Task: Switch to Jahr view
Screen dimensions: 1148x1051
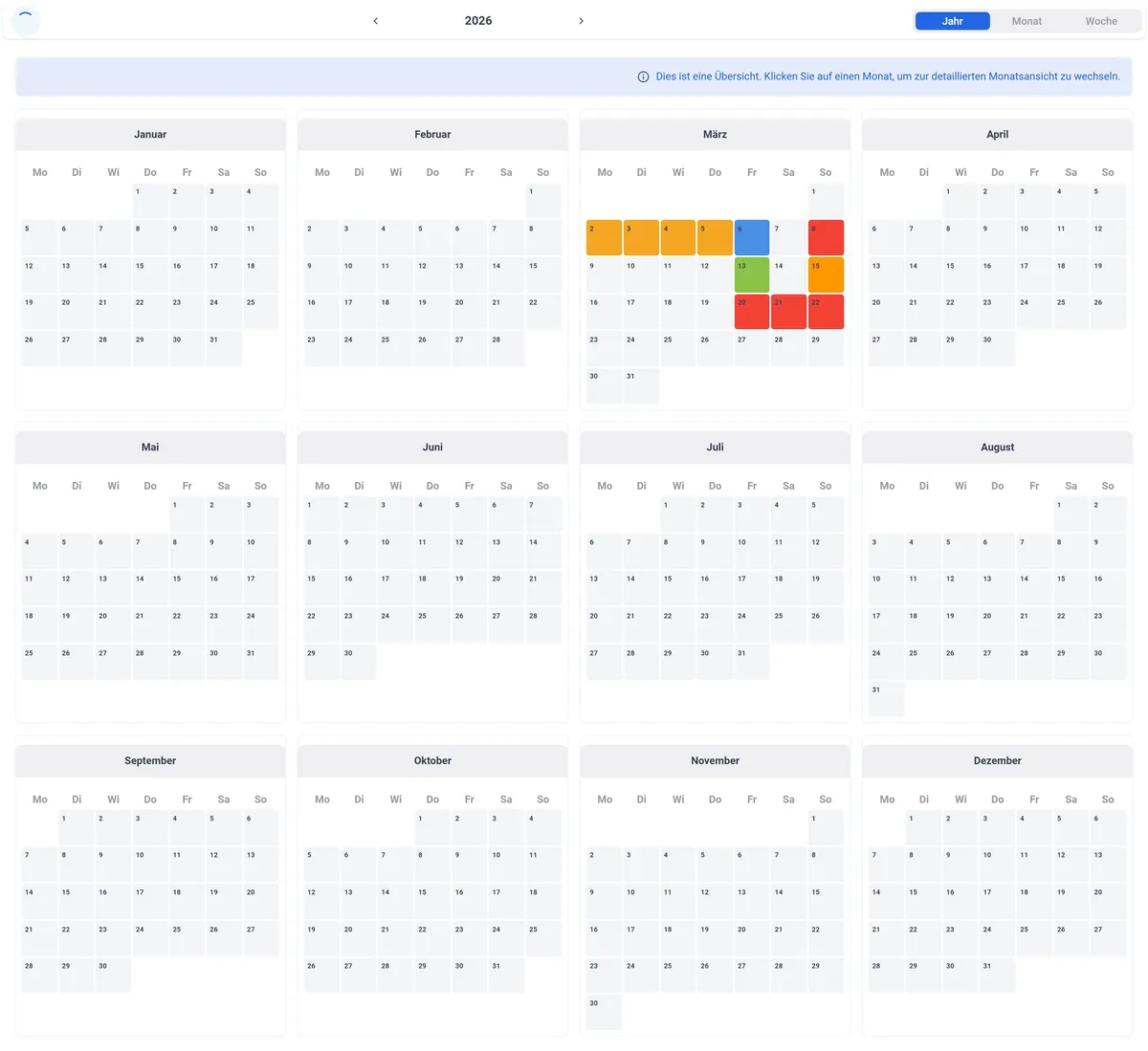Action: pos(952,21)
